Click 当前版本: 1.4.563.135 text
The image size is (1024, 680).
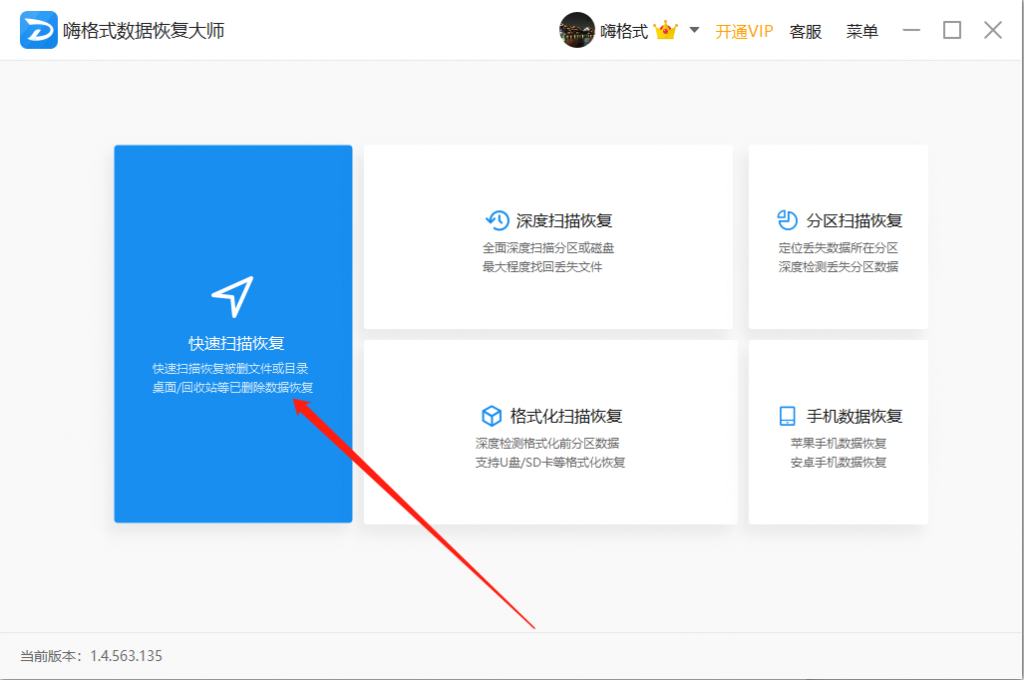[x=91, y=656]
